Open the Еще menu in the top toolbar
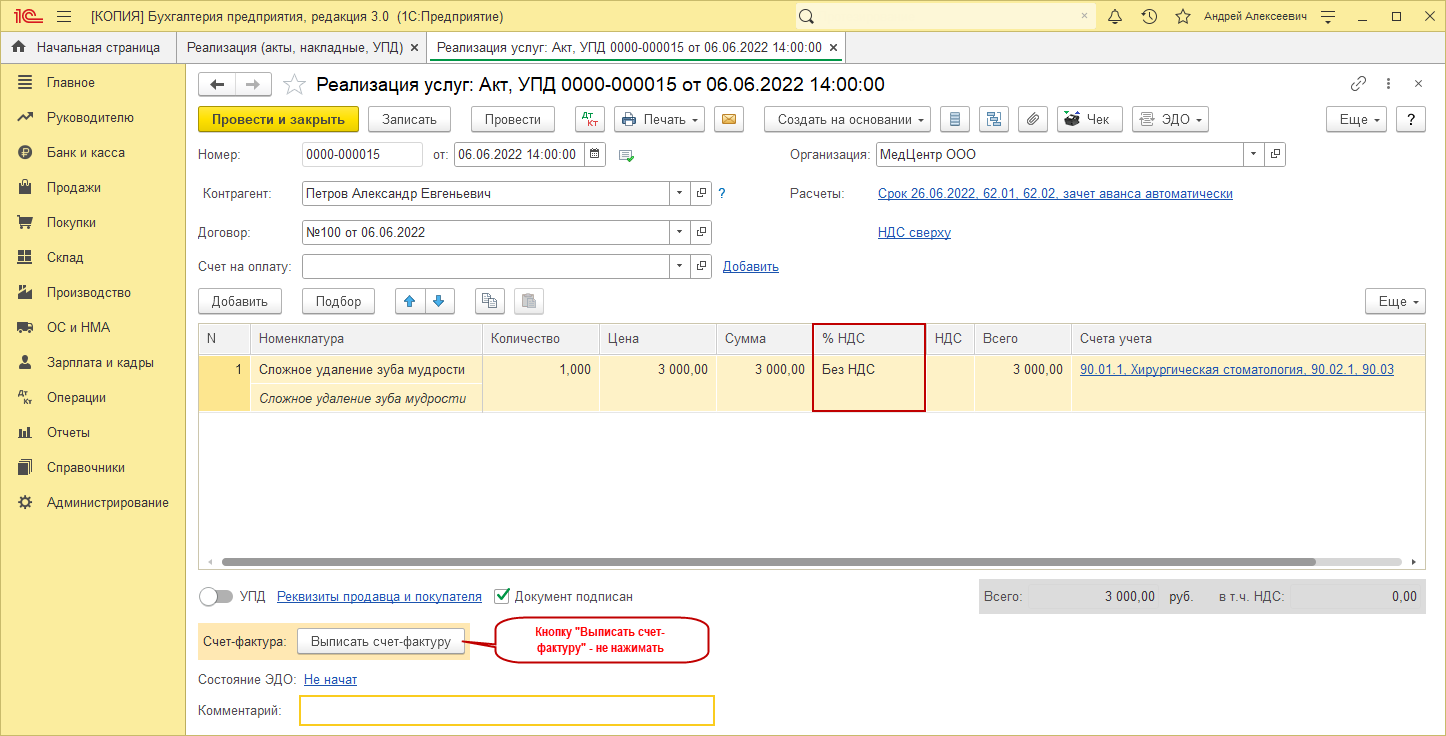 coord(1356,119)
